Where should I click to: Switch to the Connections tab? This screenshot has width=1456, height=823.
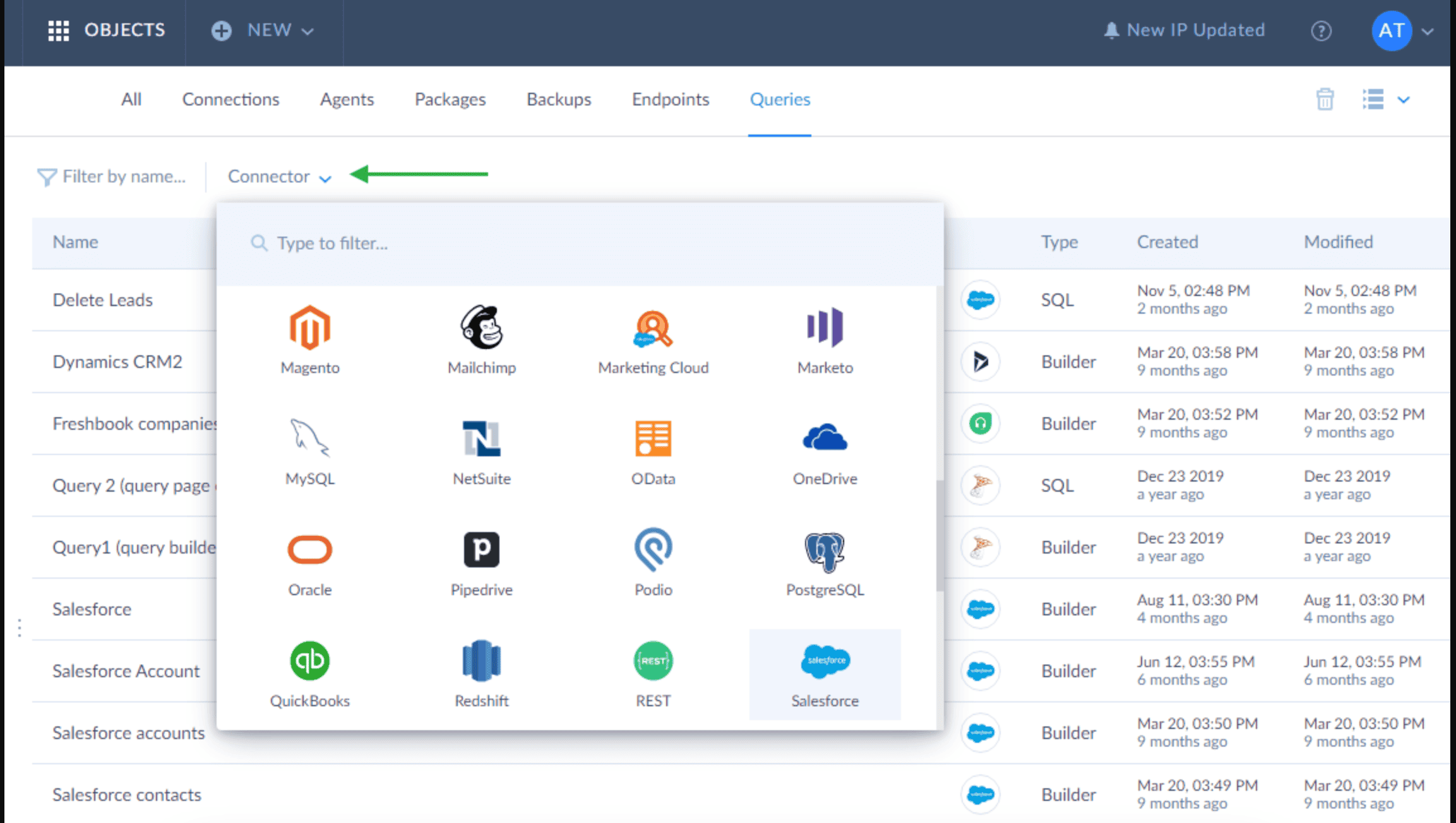[230, 100]
